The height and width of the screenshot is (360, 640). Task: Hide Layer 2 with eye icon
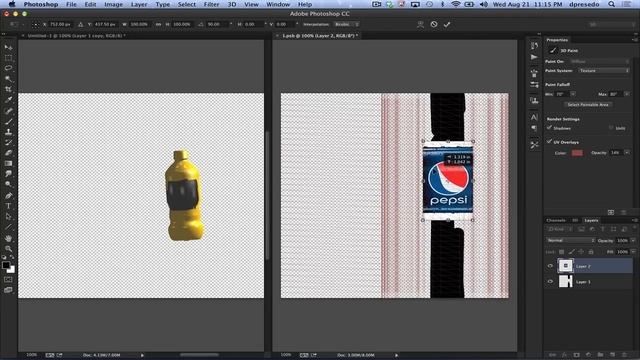click(550, 266)
